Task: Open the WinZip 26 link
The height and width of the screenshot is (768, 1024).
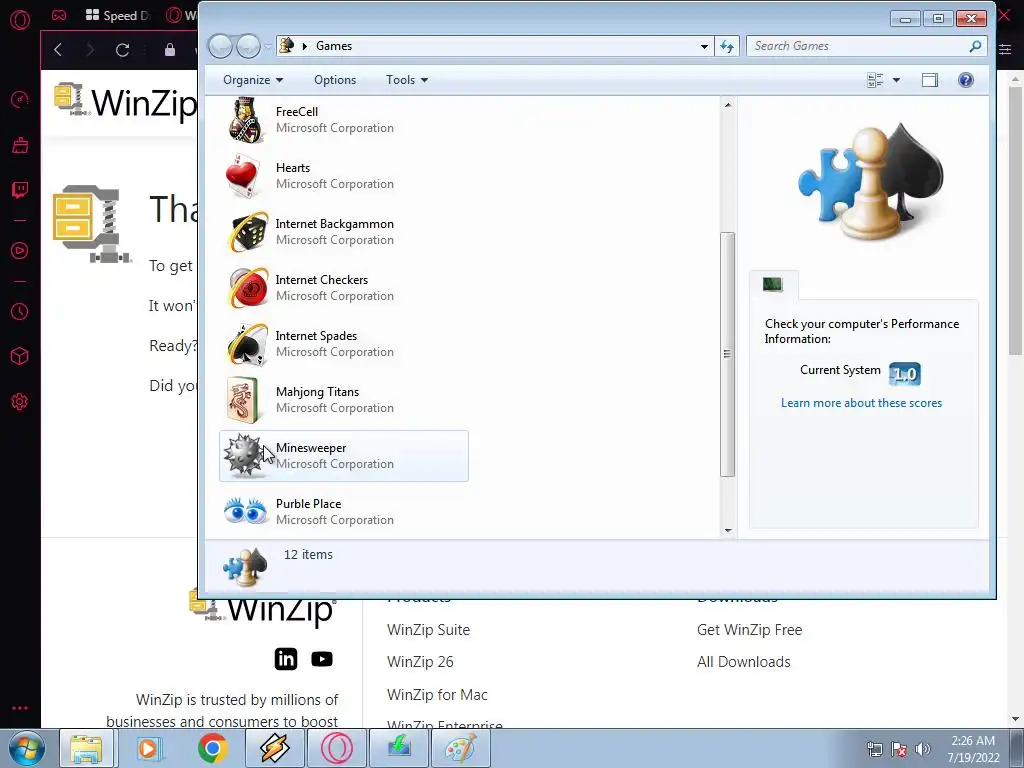Action: (420, 662)
